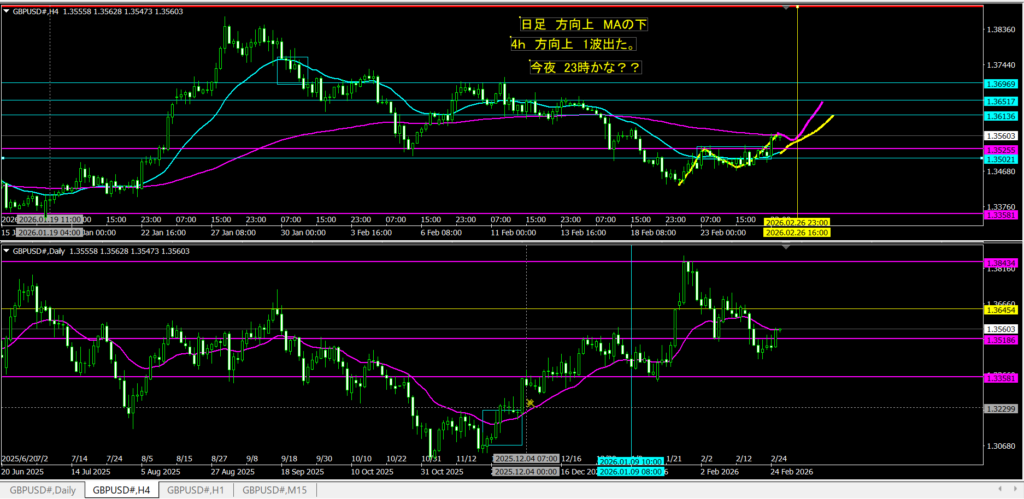
Task: Click the cyan 1.36969 price label
Action: [999, 83]
